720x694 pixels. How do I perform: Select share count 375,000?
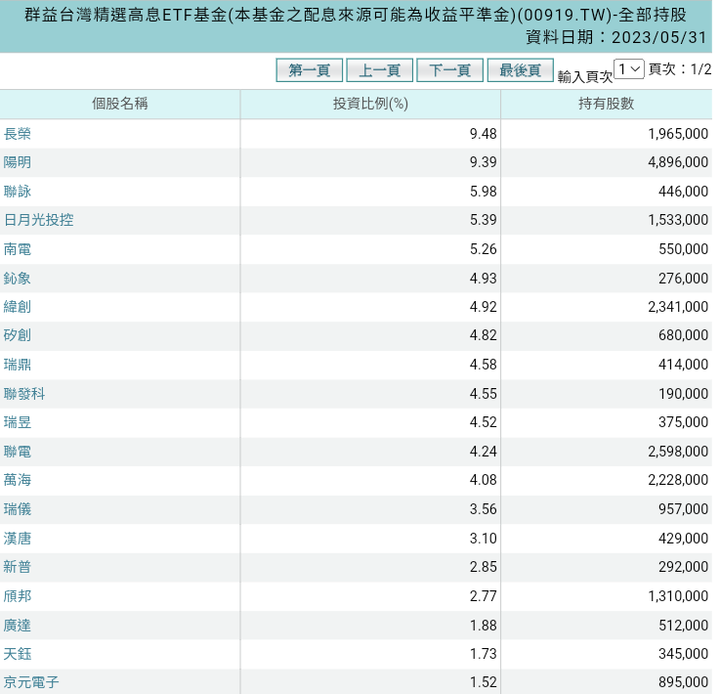click(x=683, y=422)
